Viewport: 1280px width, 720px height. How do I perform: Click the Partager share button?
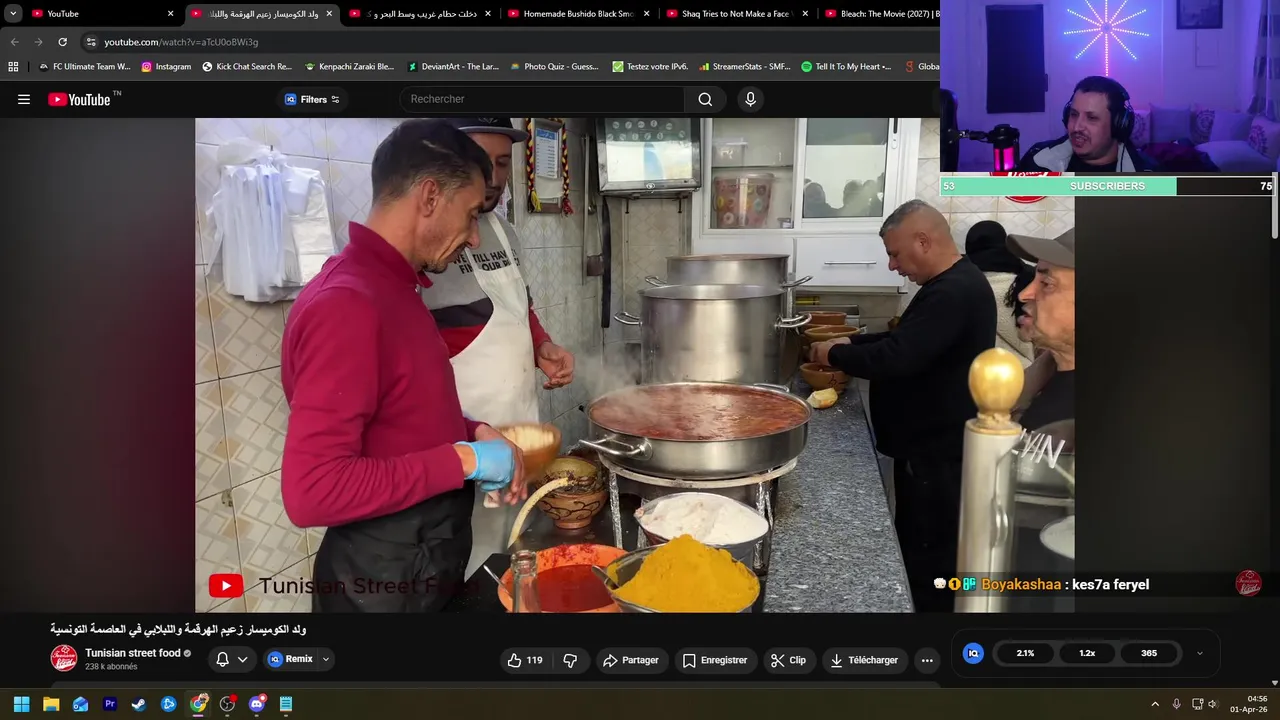point(631,660)
